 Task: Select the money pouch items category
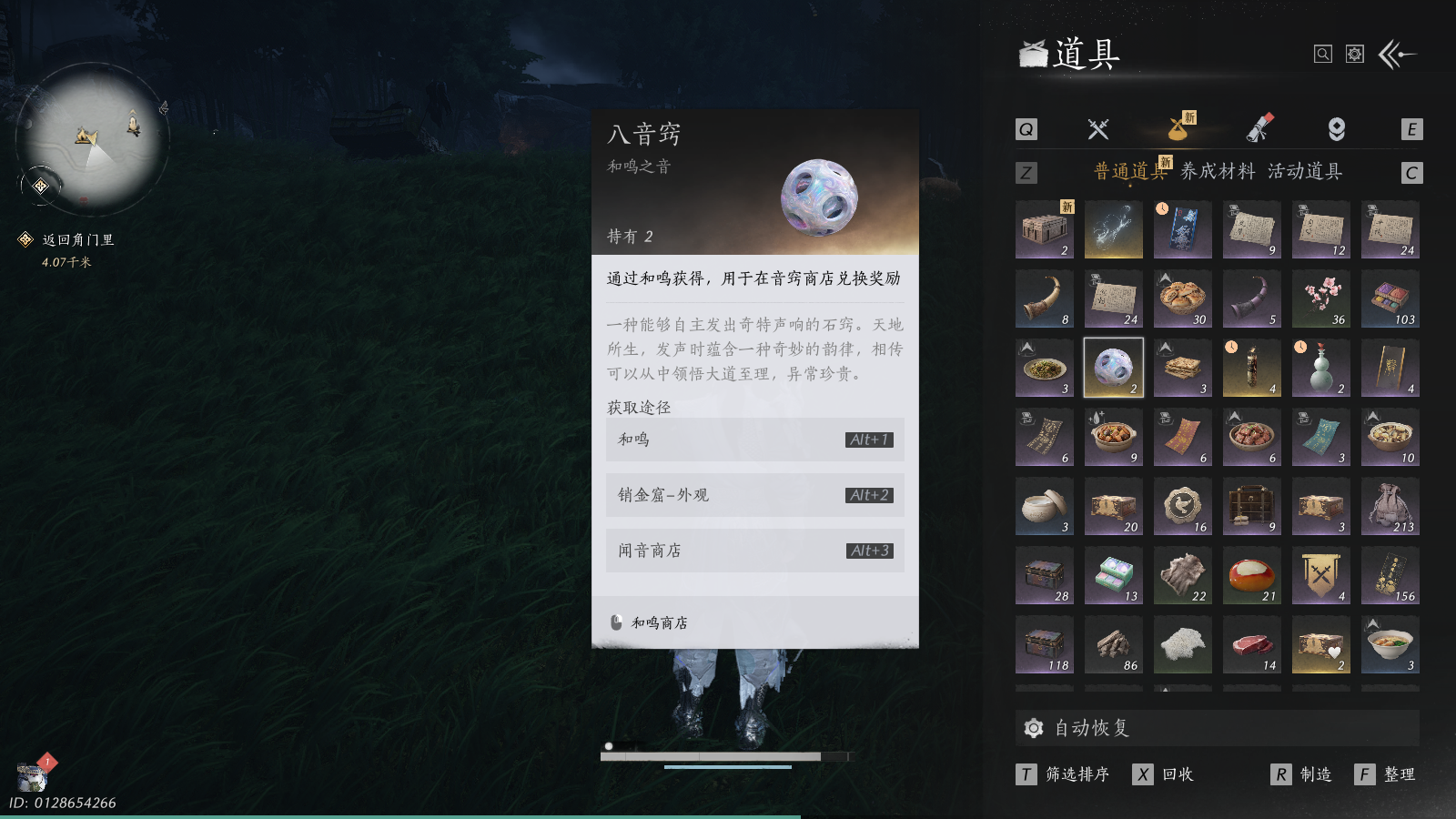(1179, 128)
